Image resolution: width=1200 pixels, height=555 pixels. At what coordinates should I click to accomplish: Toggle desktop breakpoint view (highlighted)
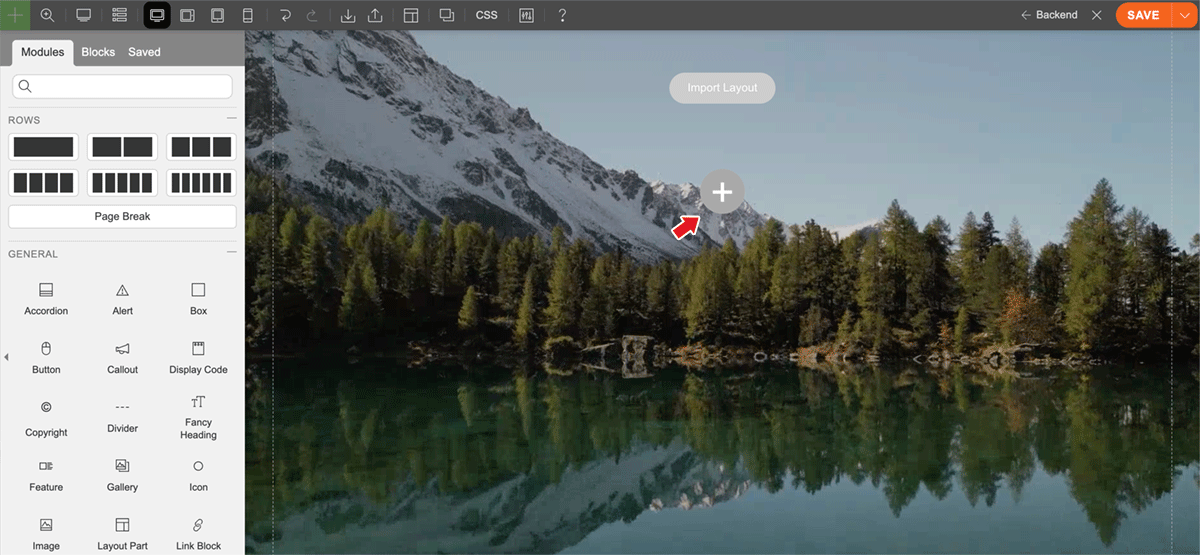point(156,15)
